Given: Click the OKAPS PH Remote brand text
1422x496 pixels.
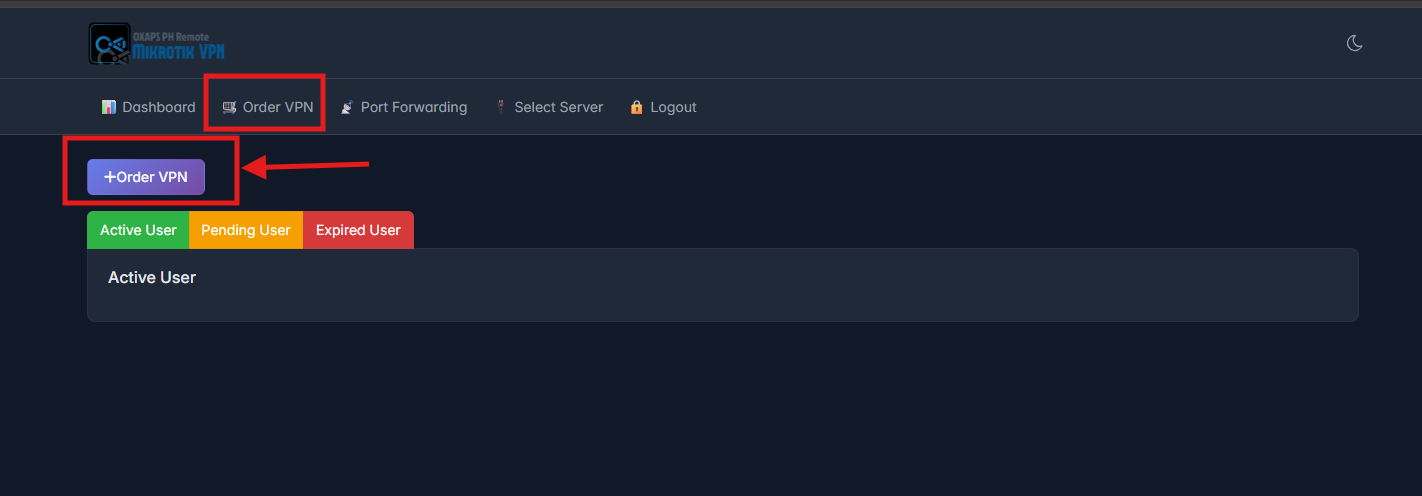Looking at the screenshot, I should point(171,36).
